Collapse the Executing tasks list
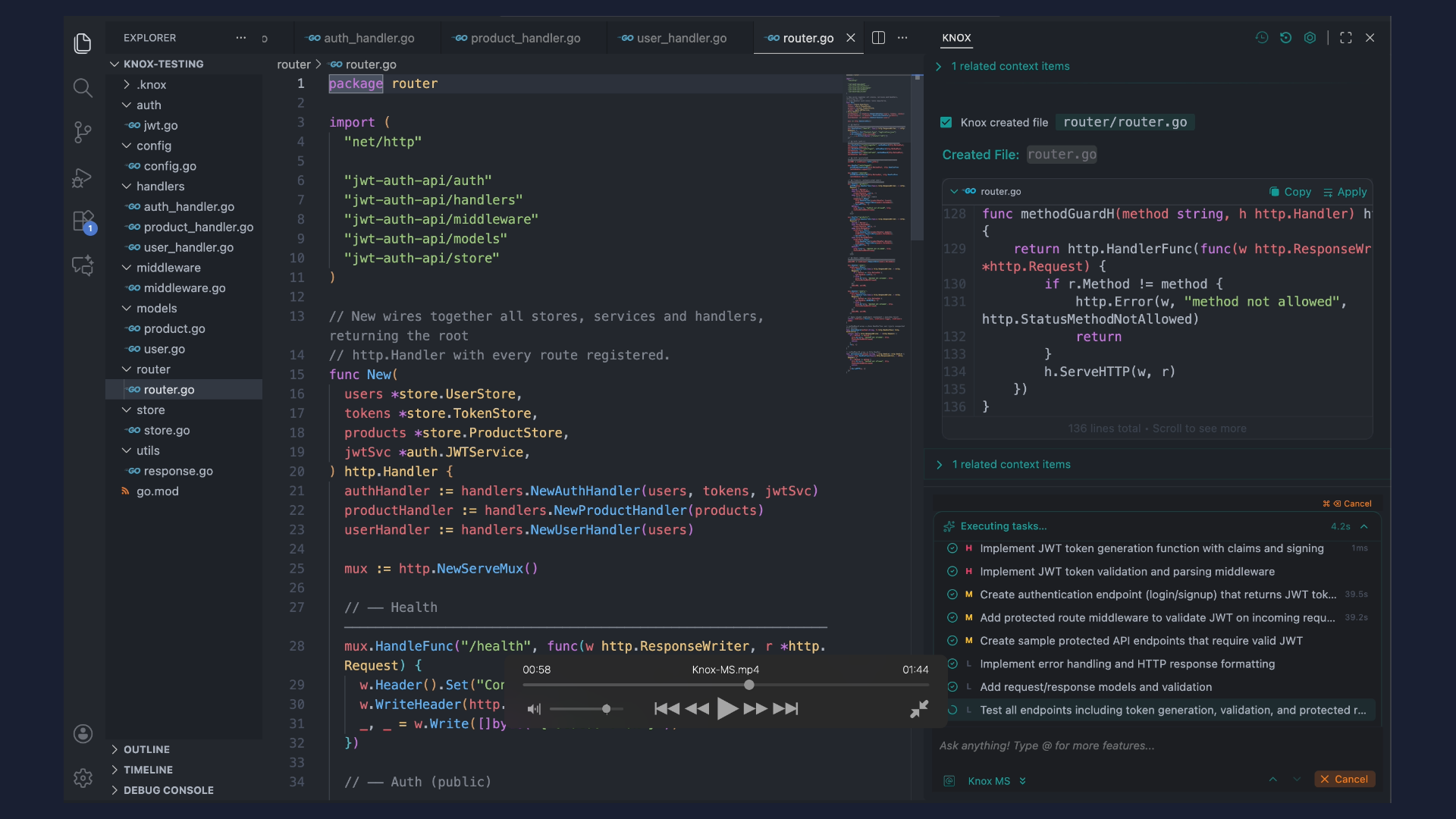 [x=1364, y=526]
